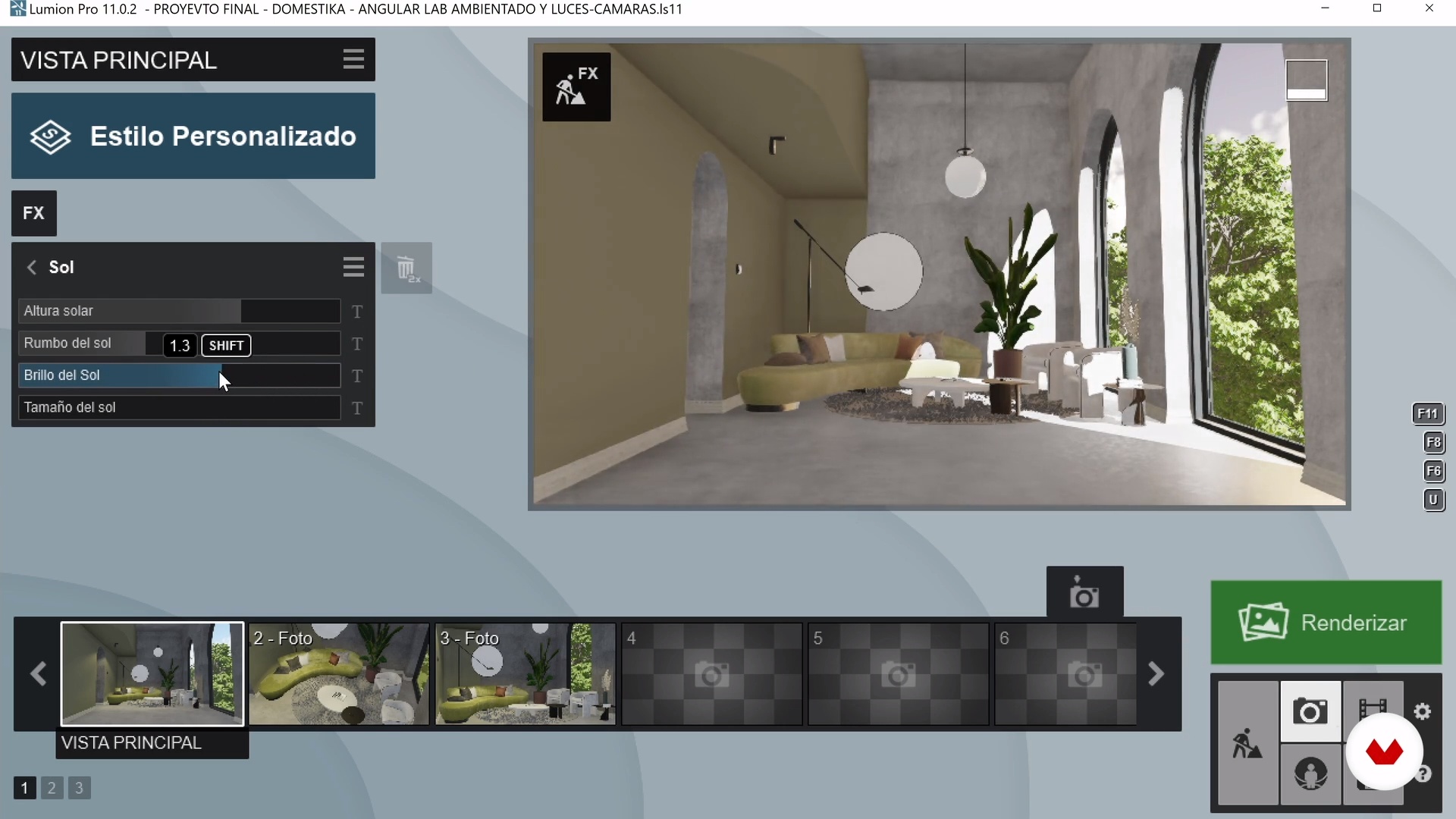This screenshot has width=1456, height=819.
Task: Select the 2 - Foto thumbnail
Action: point(339,674)
